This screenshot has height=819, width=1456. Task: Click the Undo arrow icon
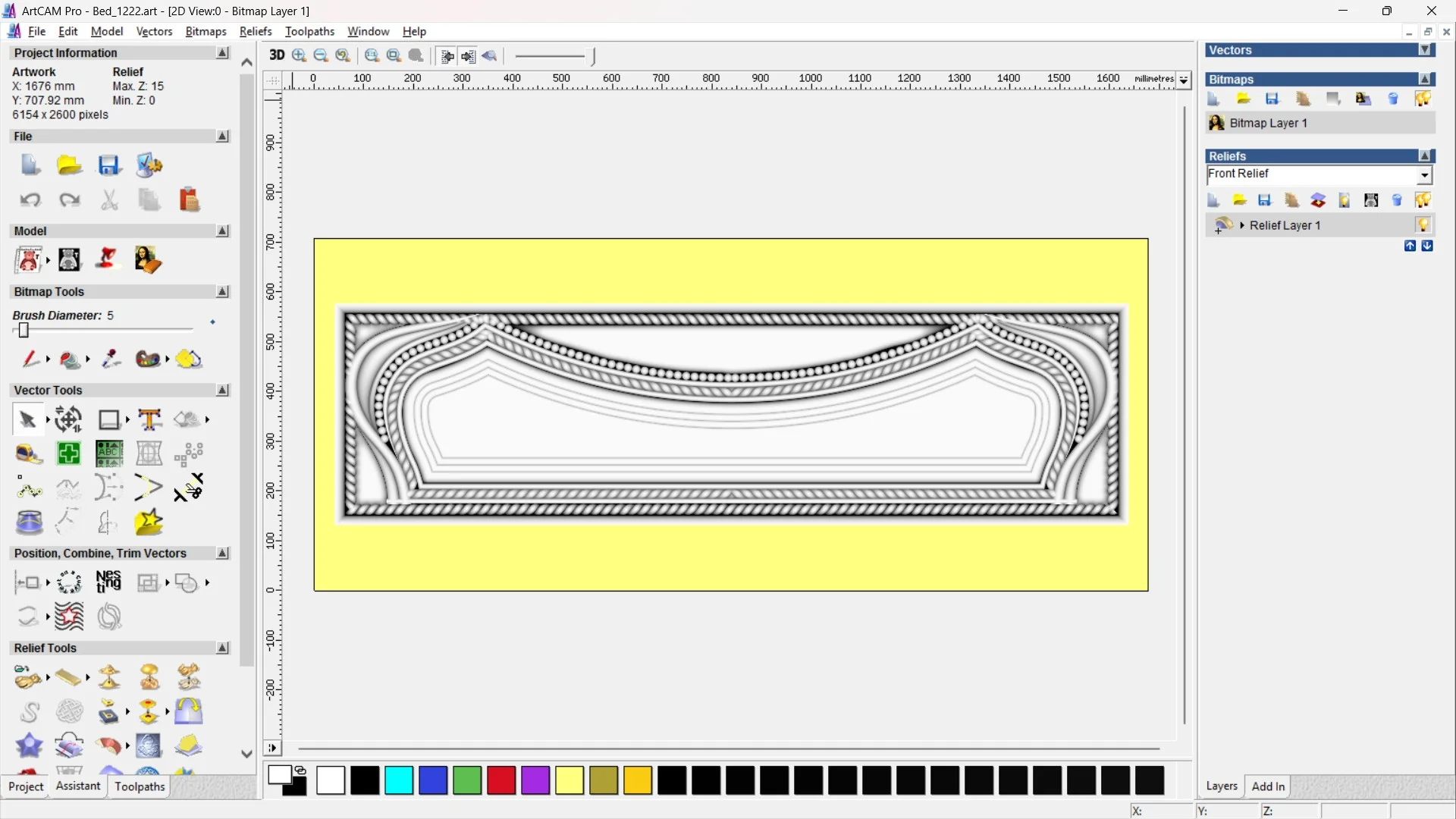pos(30,199)
